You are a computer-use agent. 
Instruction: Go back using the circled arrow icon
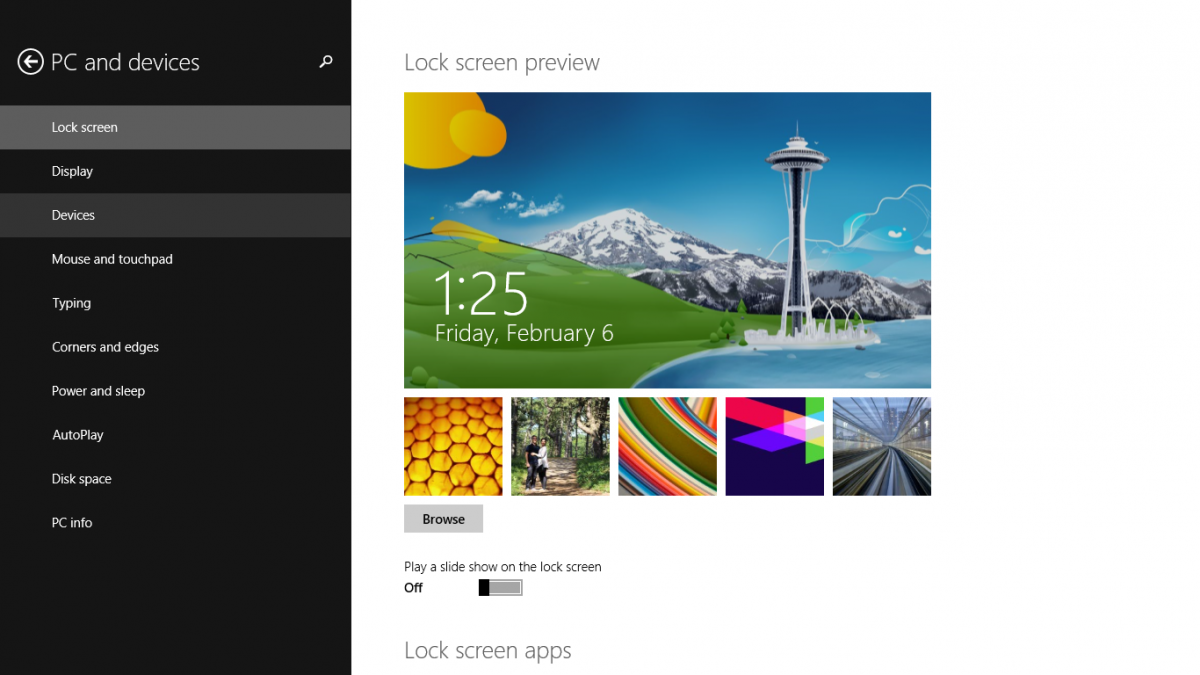[30, 62]
